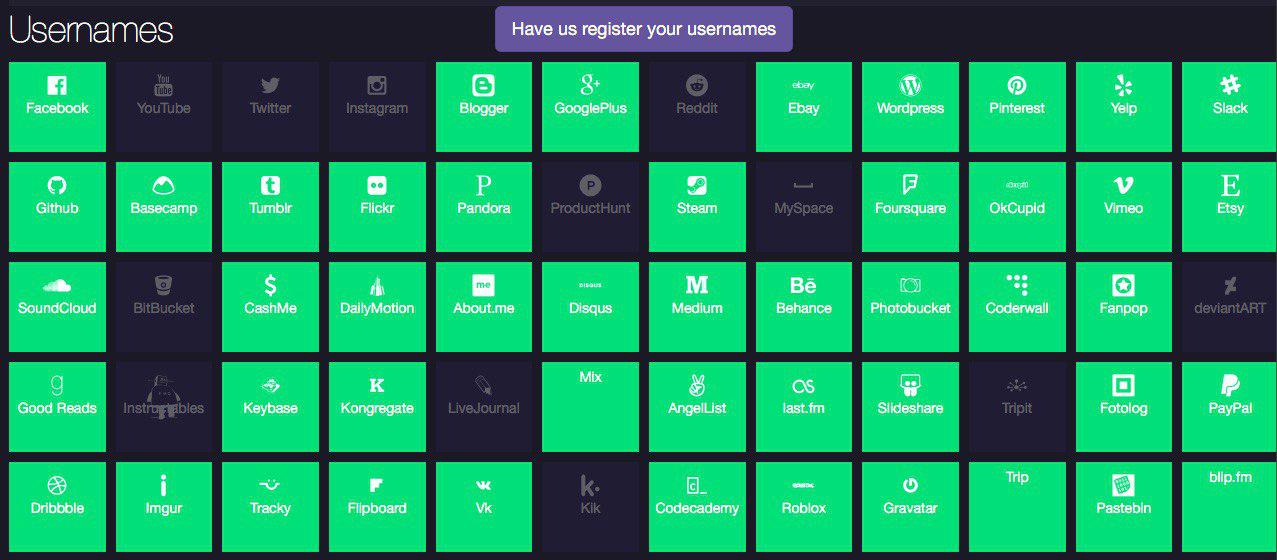The width and height of the screenshot is (1277, 560).
Task: Select the Kik tile
Action: [x=590, y=507]
